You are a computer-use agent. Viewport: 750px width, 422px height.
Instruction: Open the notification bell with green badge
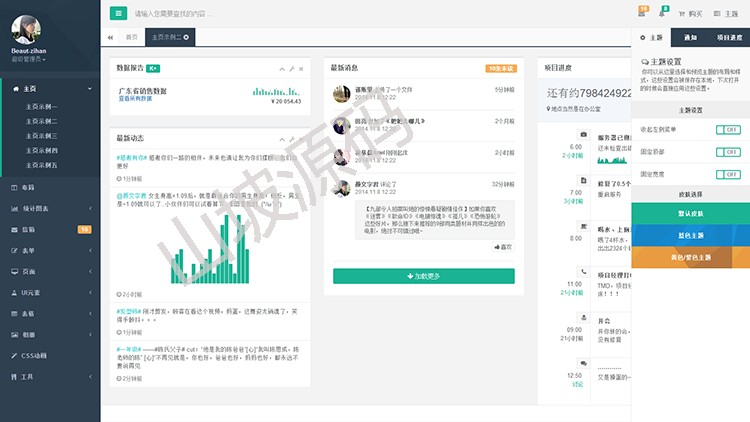662,13
